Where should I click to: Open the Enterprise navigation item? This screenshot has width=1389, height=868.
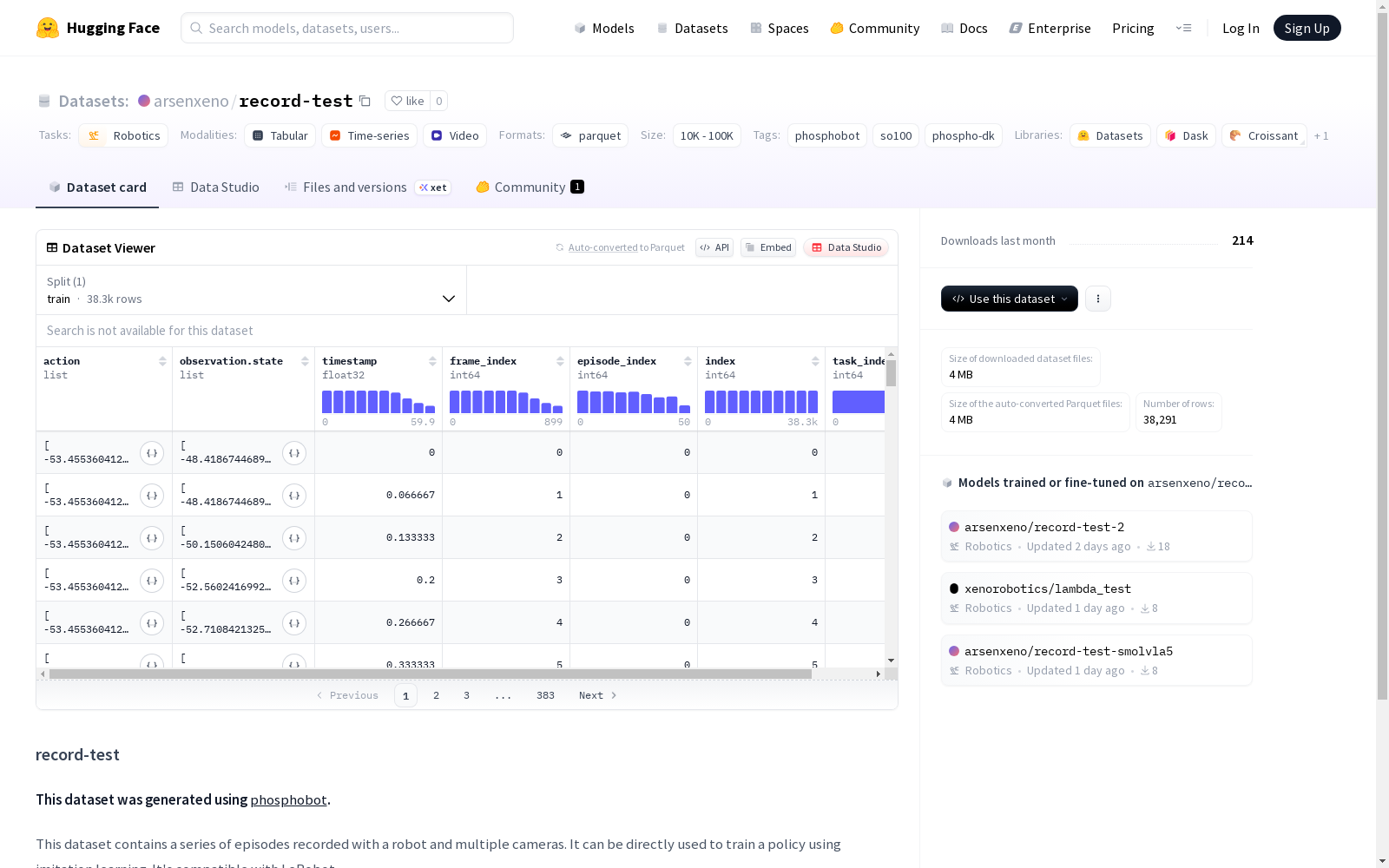[x=1050, y=28]
